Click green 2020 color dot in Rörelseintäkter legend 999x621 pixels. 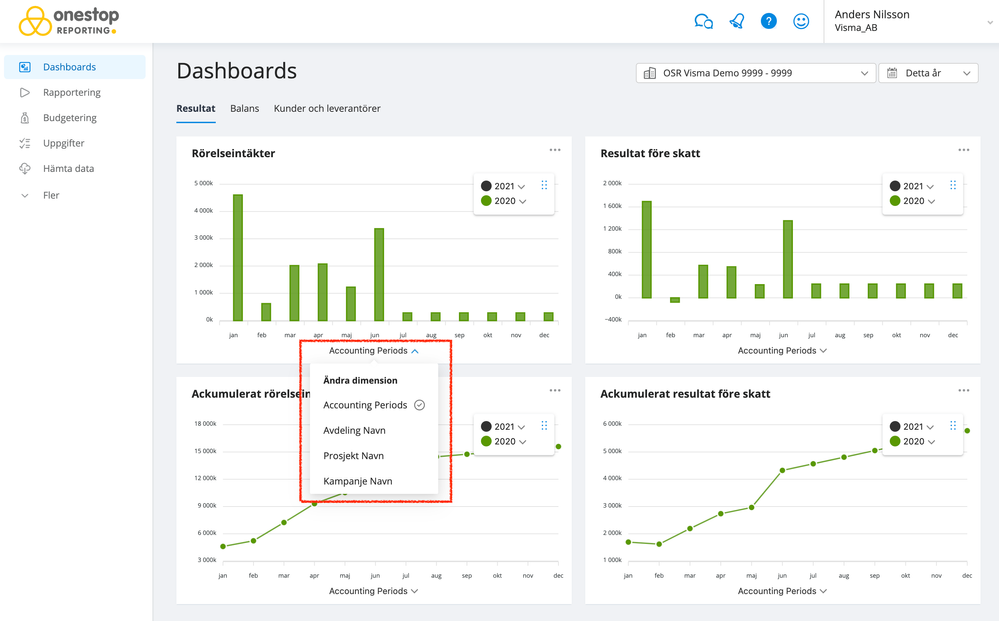coord(486,201)
